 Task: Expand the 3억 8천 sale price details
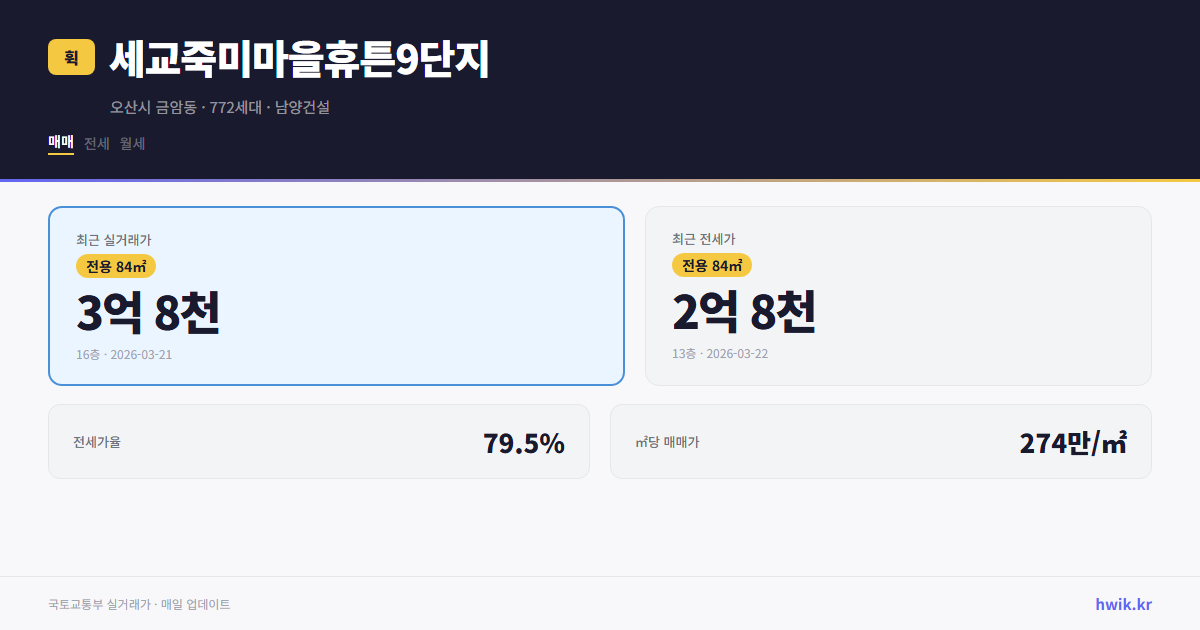[x=150, y=313]
